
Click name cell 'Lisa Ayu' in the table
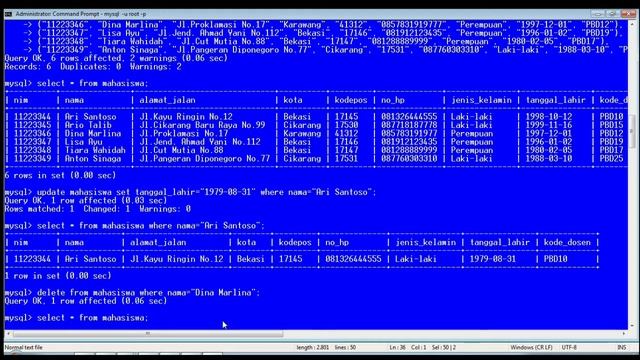(83, 142)
